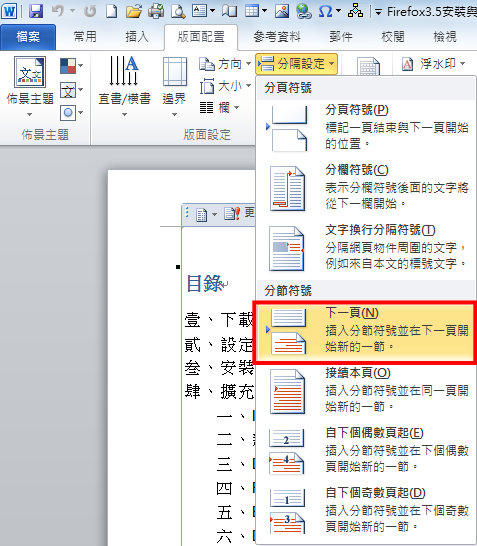
Task: Click the New blank document icon
Action: pos(112,11)
